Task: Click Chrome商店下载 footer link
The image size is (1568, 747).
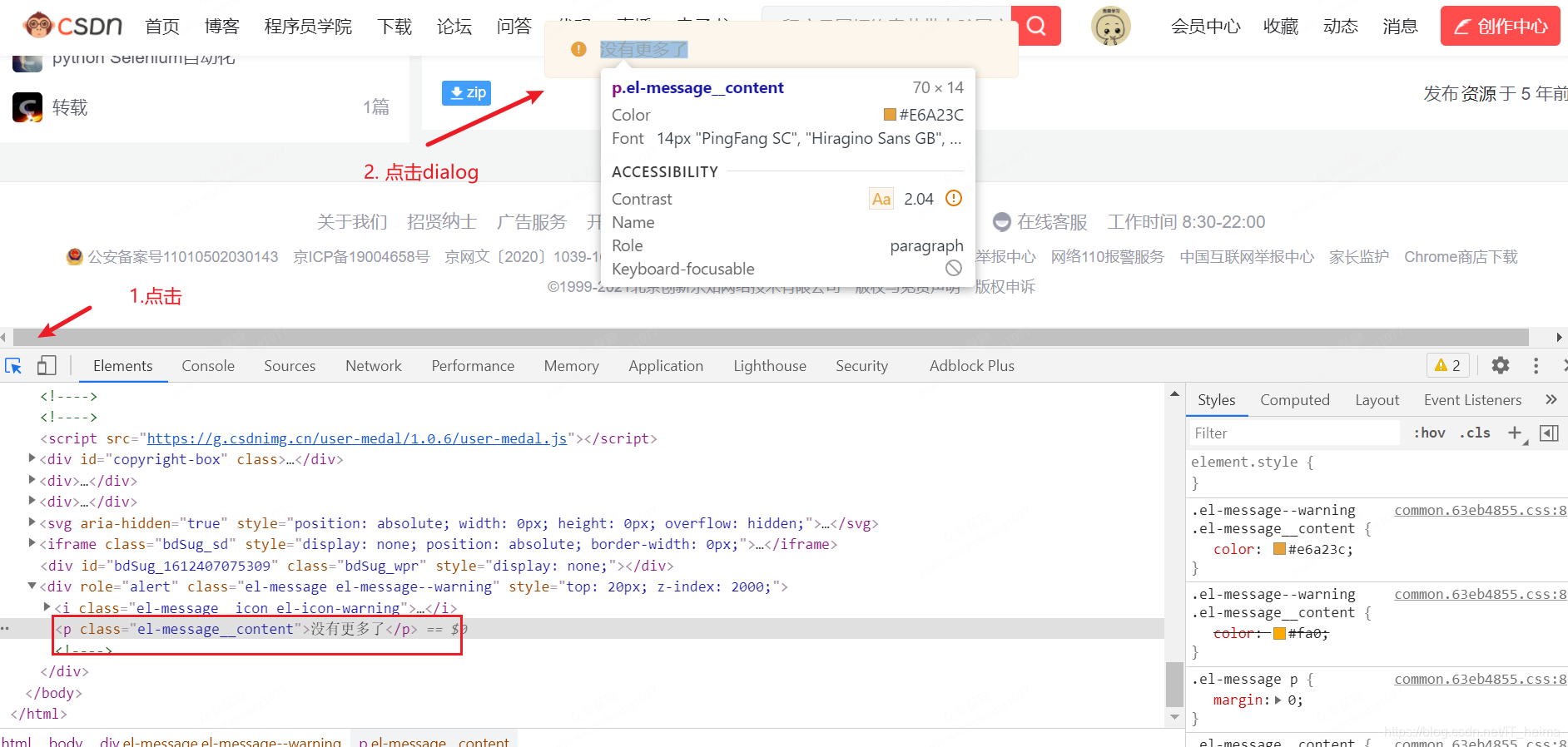Action: tap(1461, 257)
